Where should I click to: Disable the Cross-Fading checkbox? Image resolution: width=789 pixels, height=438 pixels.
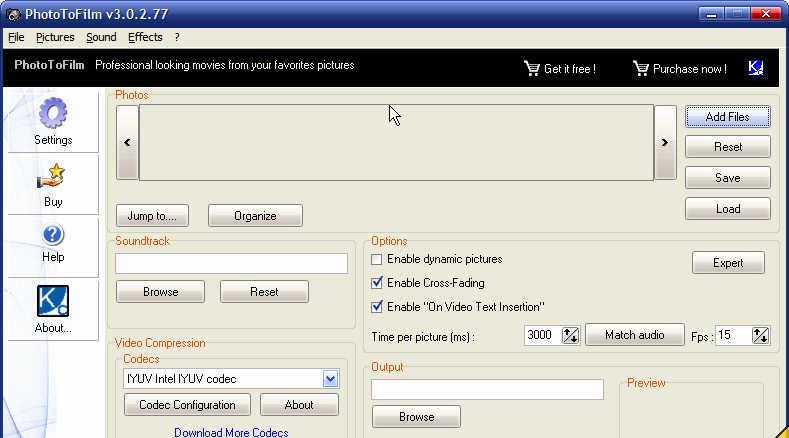(x=376, y=283)
